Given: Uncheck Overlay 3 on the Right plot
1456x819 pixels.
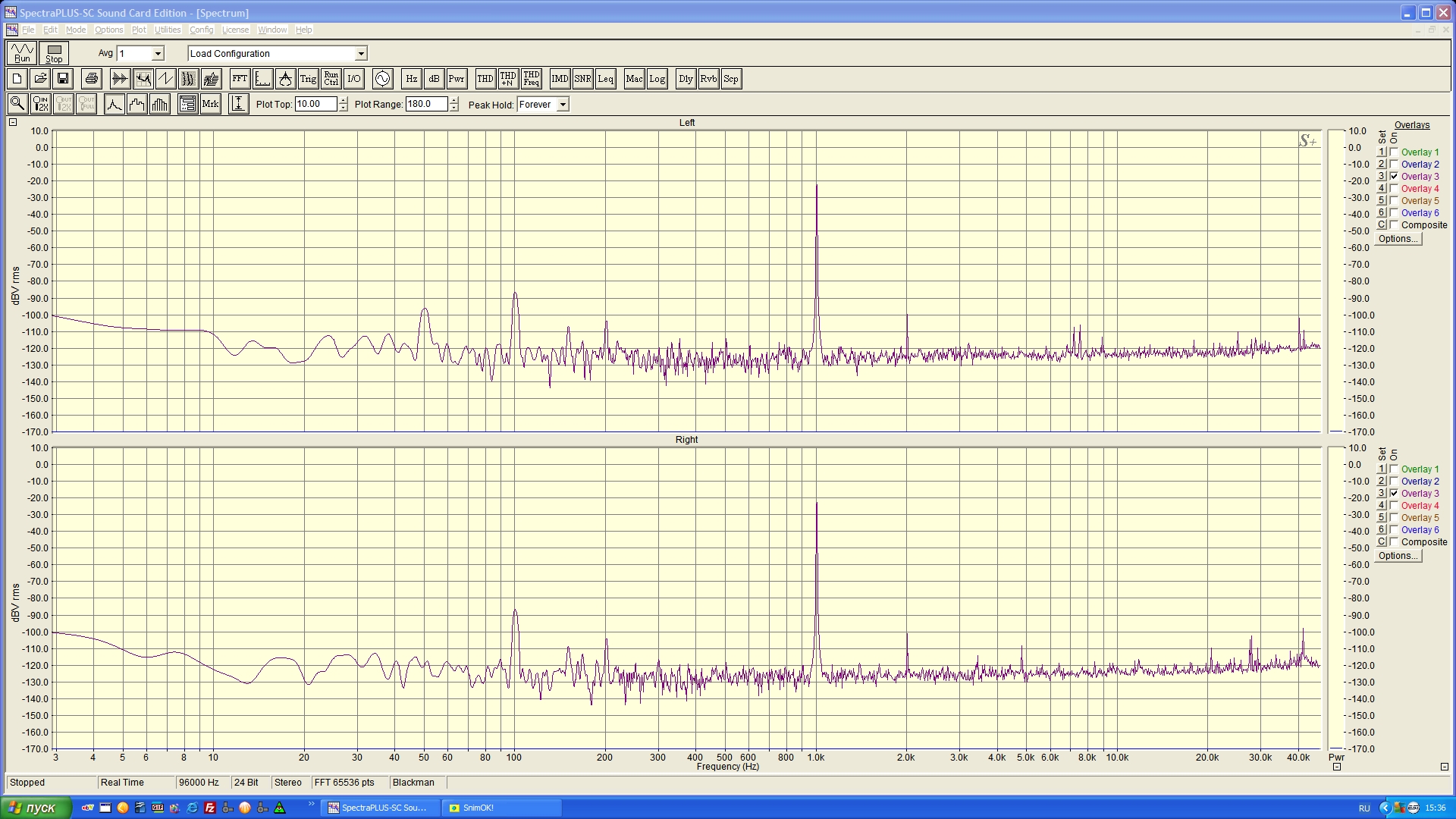Looking at the screenshot, I should pyautogui.click(x=1394, y=494).
